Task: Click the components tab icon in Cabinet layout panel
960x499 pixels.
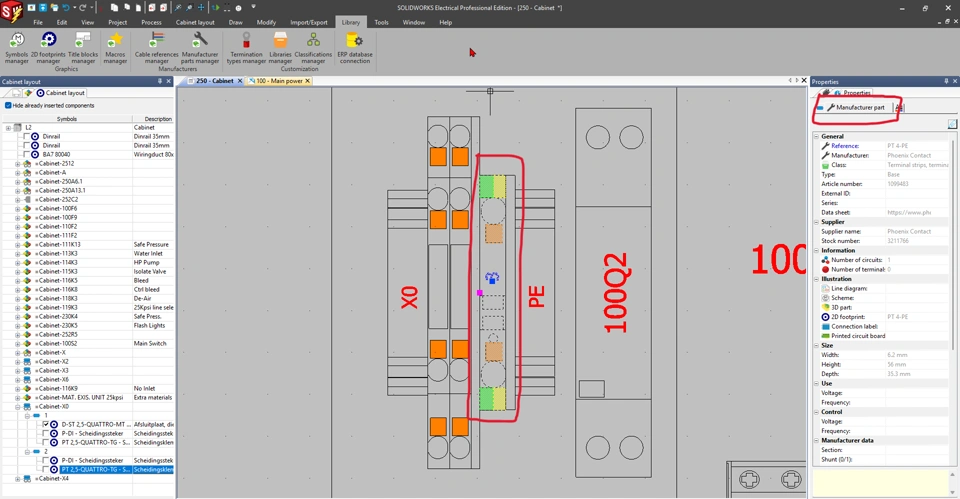Action: click(x=28, y=93)
